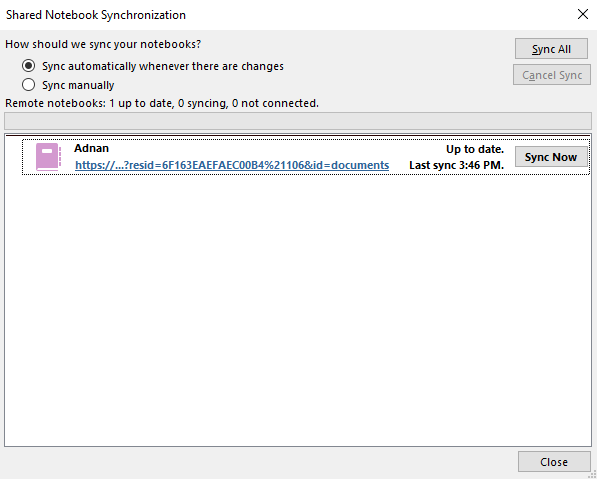The height and width of the screenshot is (479, 597).
Task: Open the Adnan notebook resid documents link
Action: click(x=232, y=165)
